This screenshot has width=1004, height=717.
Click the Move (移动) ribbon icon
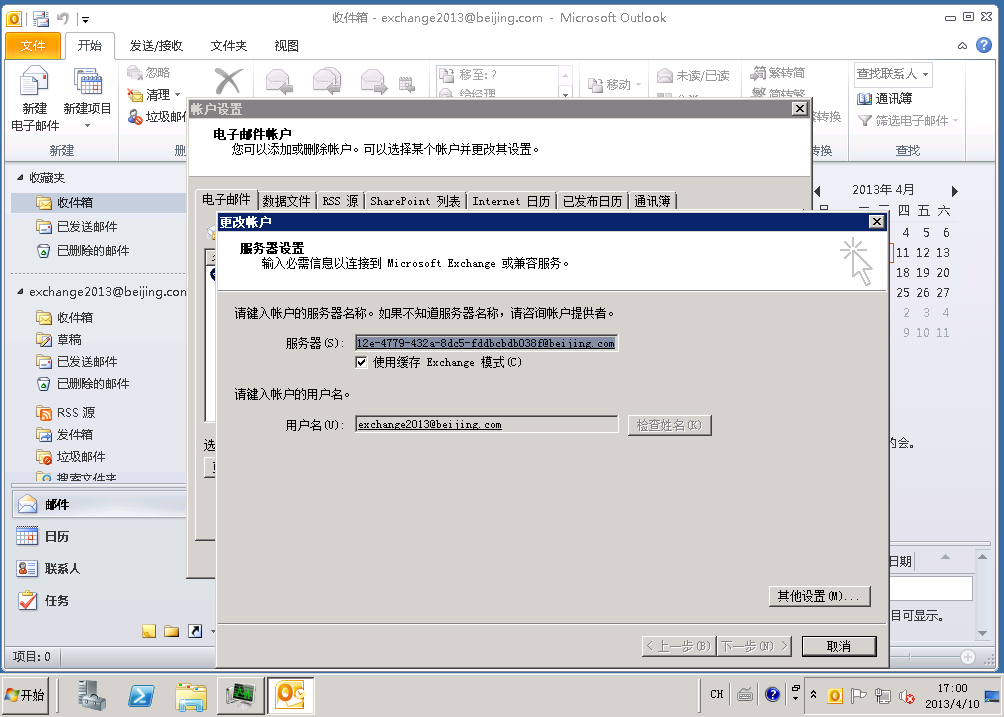(595, 85)
